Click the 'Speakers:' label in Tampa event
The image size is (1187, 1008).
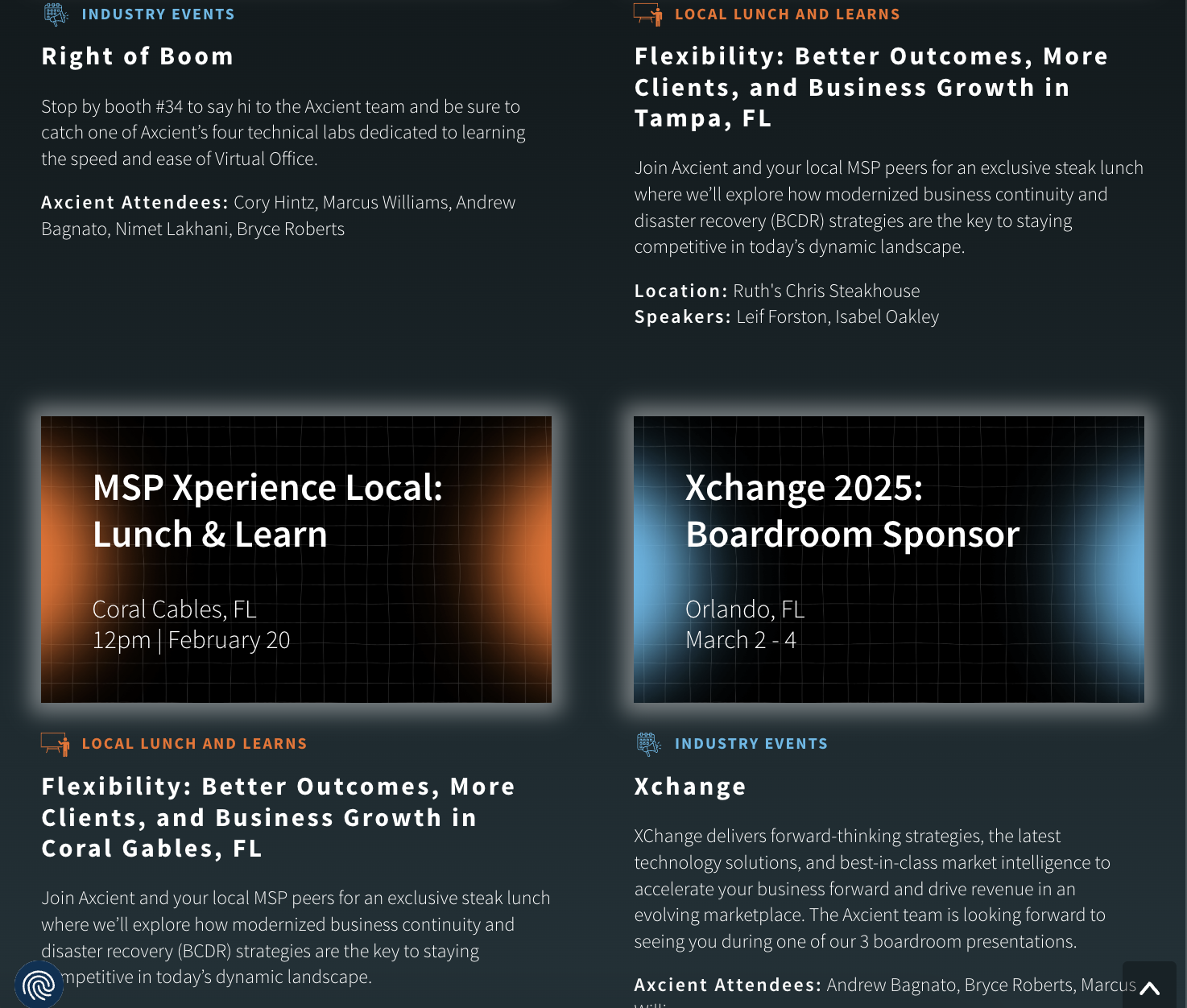click(x=683, y=317)
